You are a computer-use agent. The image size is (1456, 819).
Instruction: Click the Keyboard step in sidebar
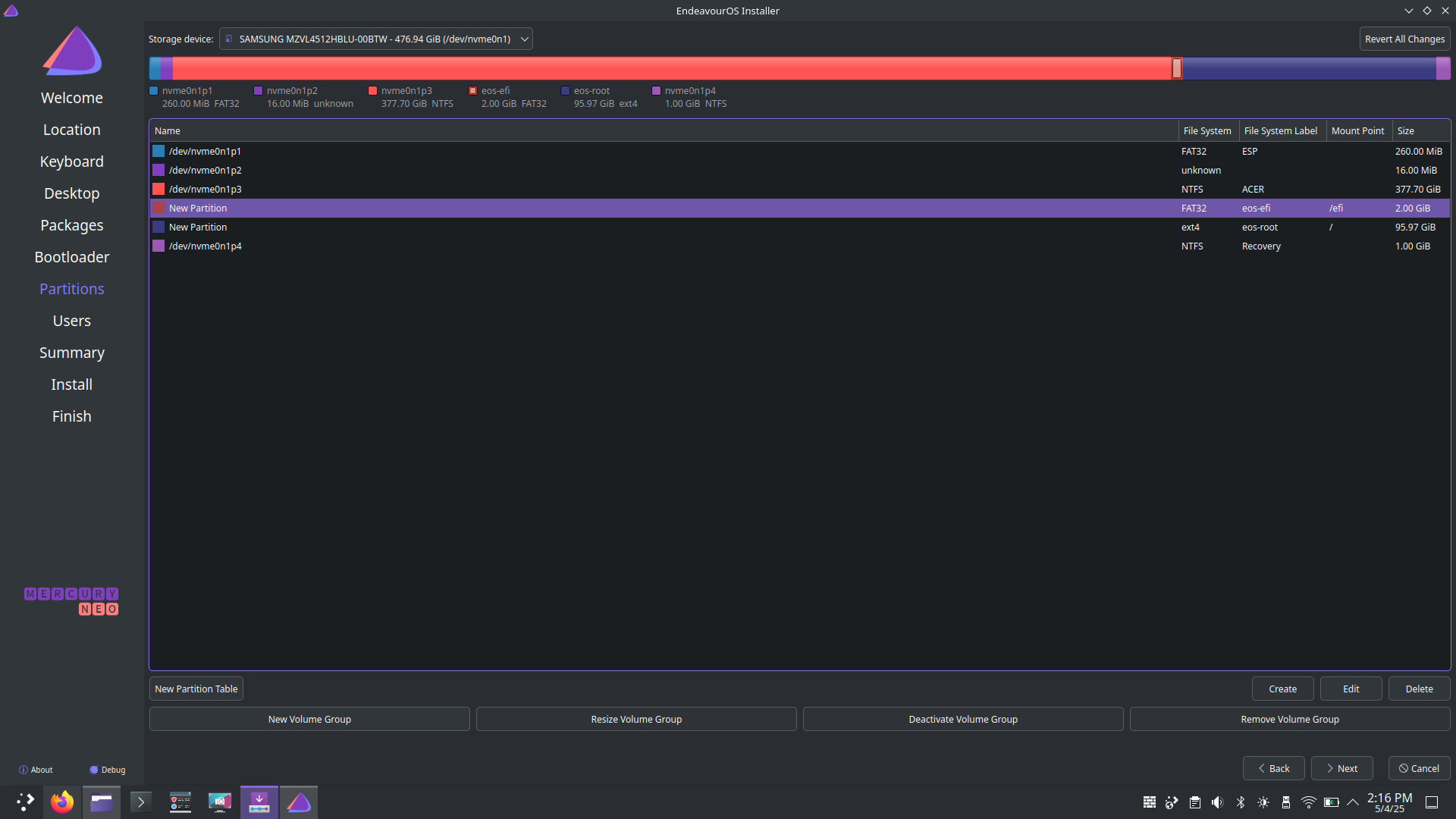tap(72, 162)
